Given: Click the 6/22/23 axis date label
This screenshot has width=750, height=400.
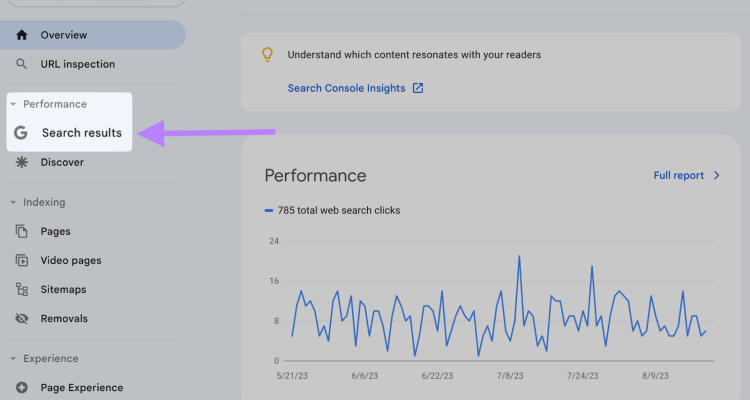Looking at the screenshot, I should coord(437,376).
